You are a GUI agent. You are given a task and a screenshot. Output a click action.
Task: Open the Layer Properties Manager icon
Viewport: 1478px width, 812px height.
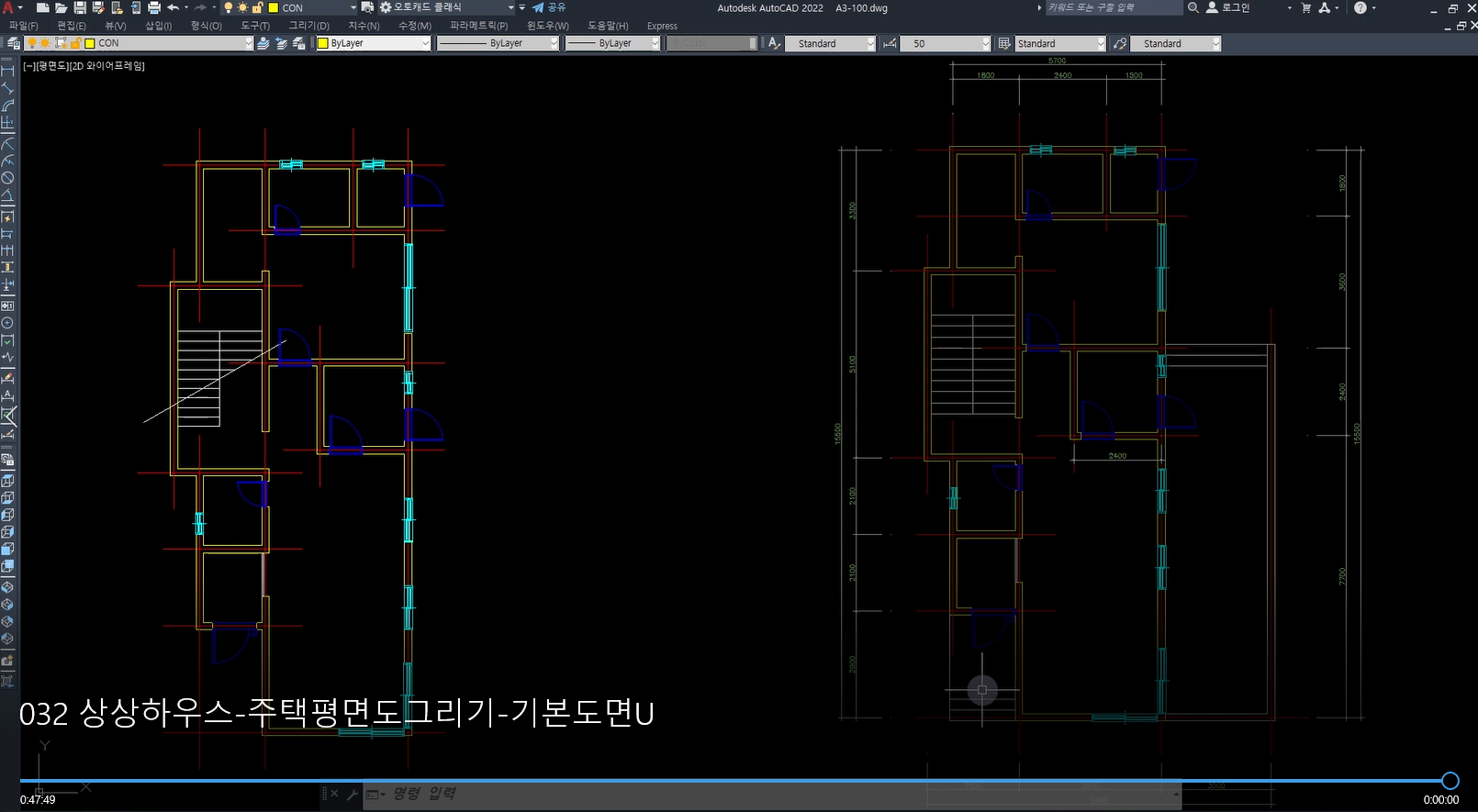pos(13,43)
